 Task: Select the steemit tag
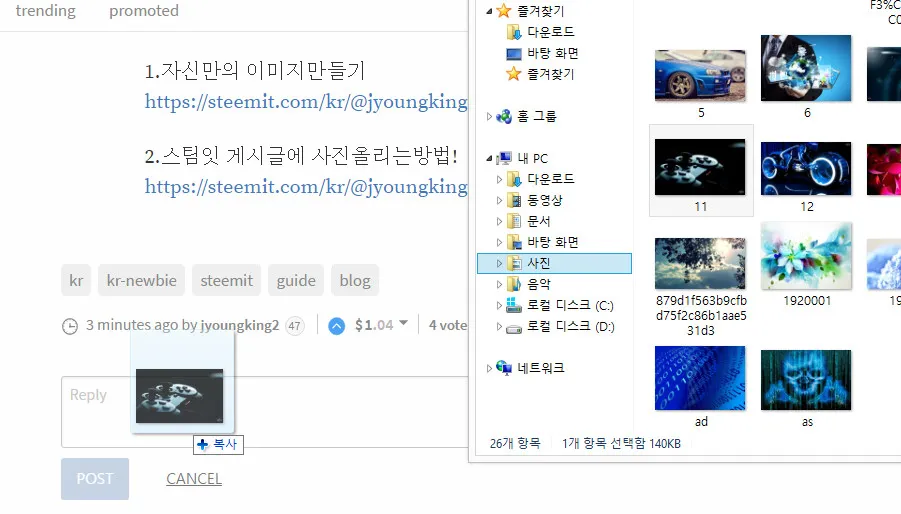pyautogui.click(x=226, y=280)
